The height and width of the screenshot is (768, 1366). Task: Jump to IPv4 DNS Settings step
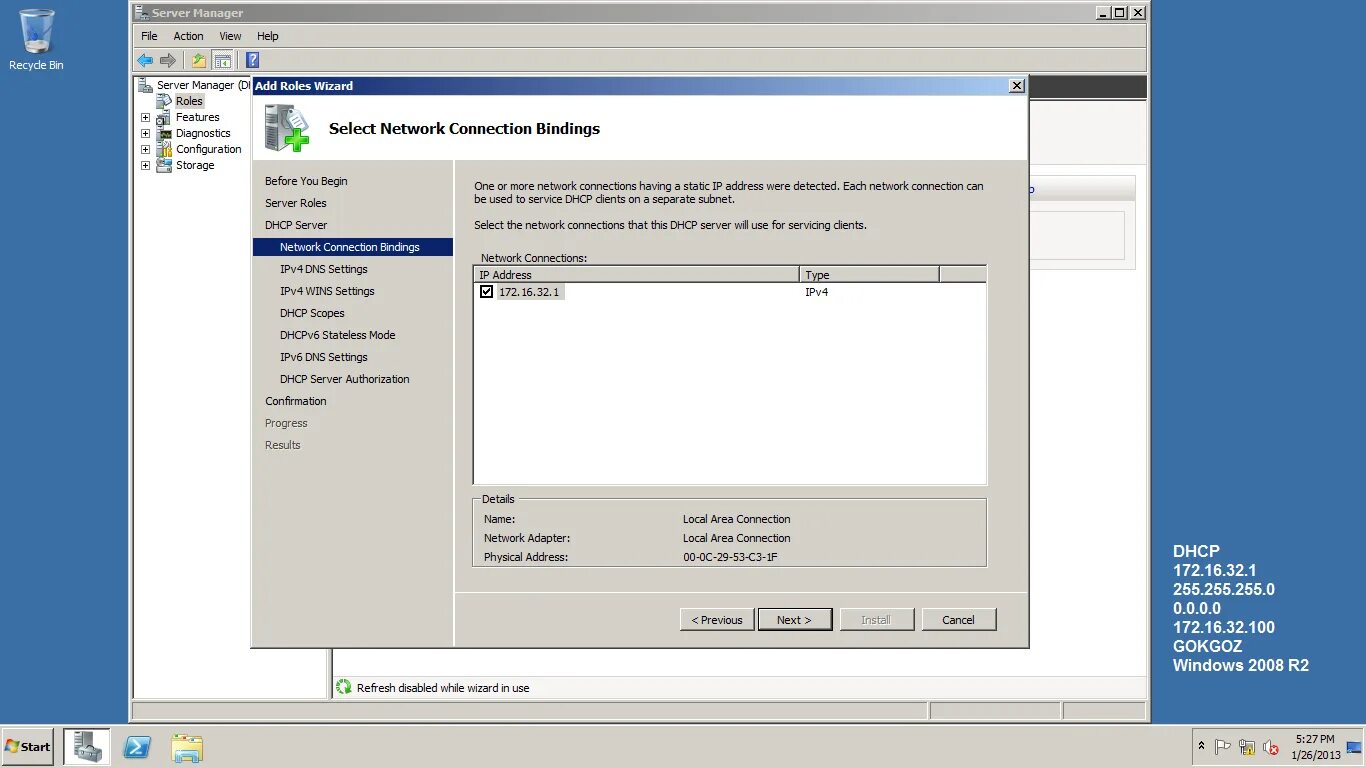click(x=323, y=269)
